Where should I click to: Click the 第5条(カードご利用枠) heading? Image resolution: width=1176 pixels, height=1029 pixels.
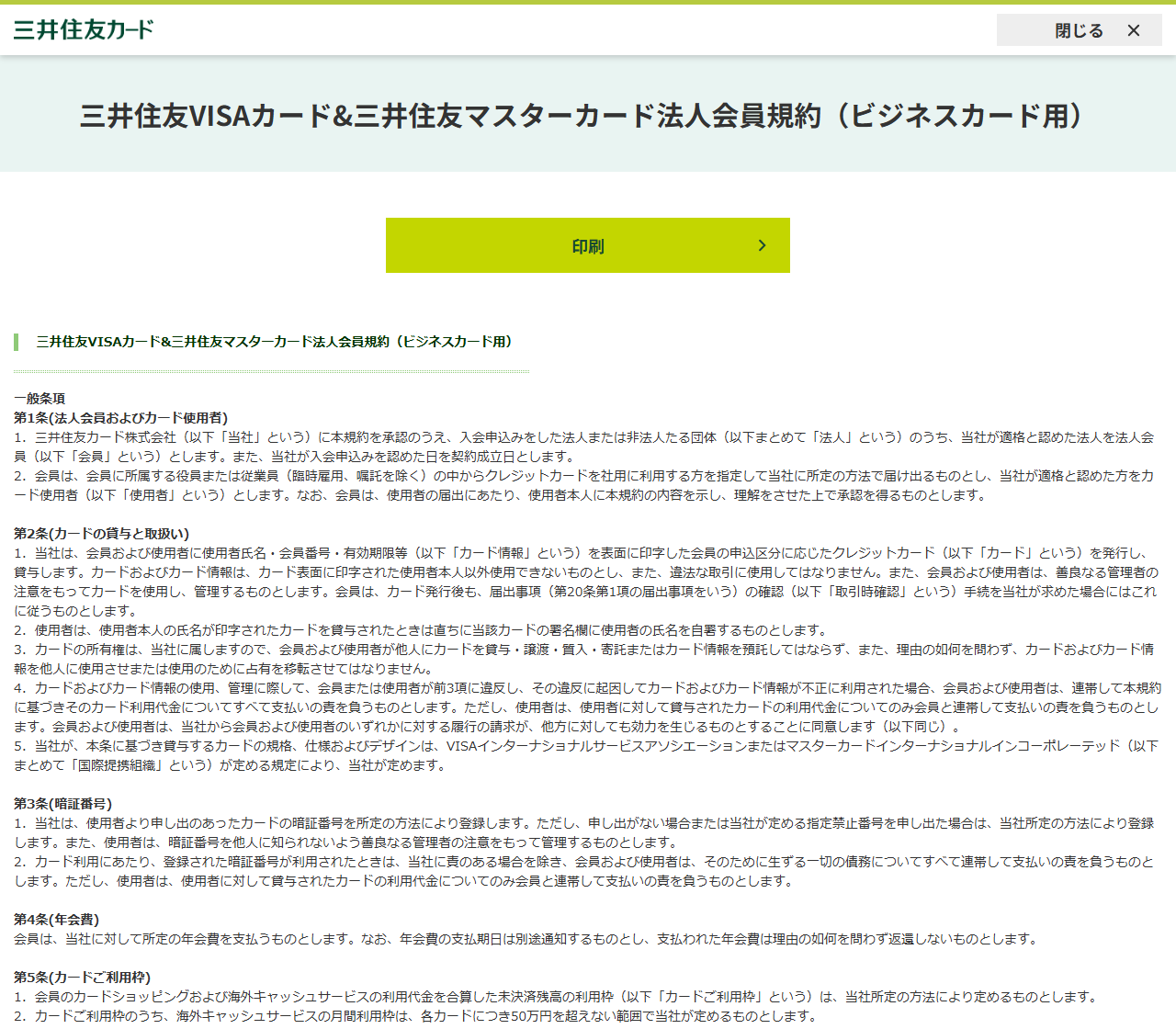coord(82,978)
